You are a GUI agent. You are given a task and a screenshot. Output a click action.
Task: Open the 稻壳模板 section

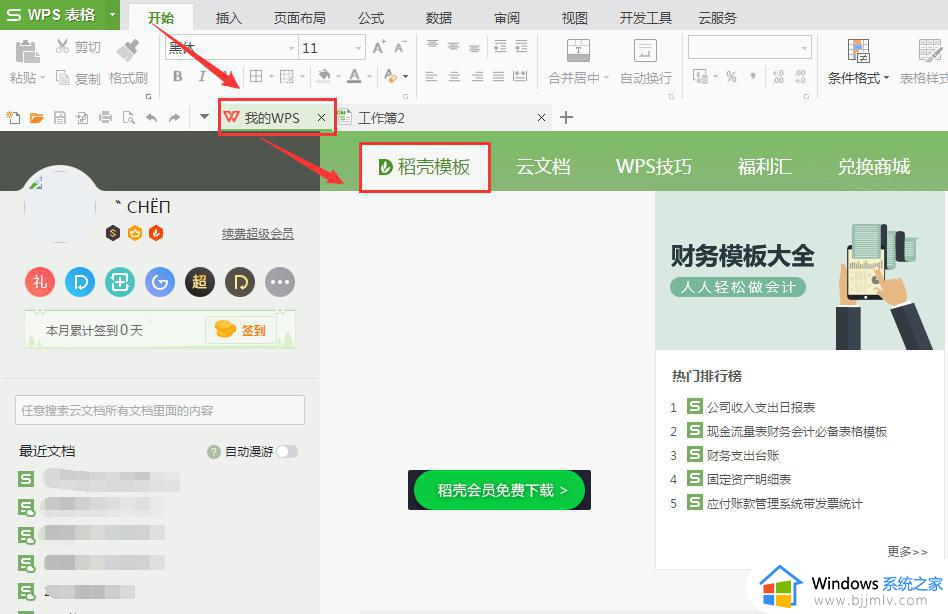pos(424,167)
